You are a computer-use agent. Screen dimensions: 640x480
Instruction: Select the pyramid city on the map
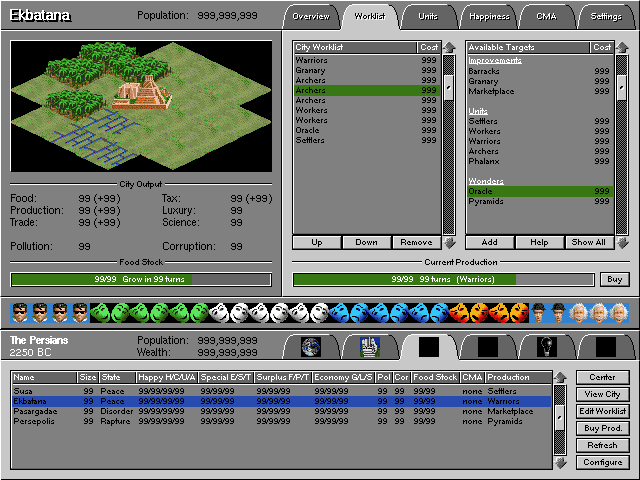[142, 93]
